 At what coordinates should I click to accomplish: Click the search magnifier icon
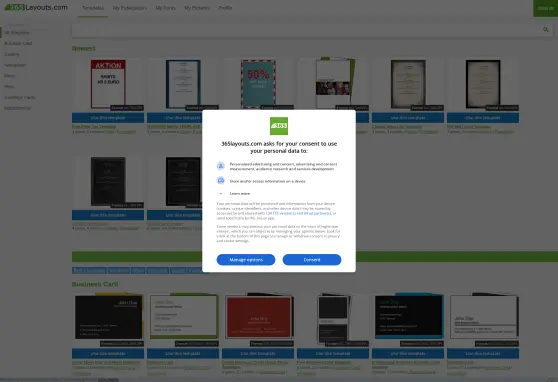pos(546,30)
